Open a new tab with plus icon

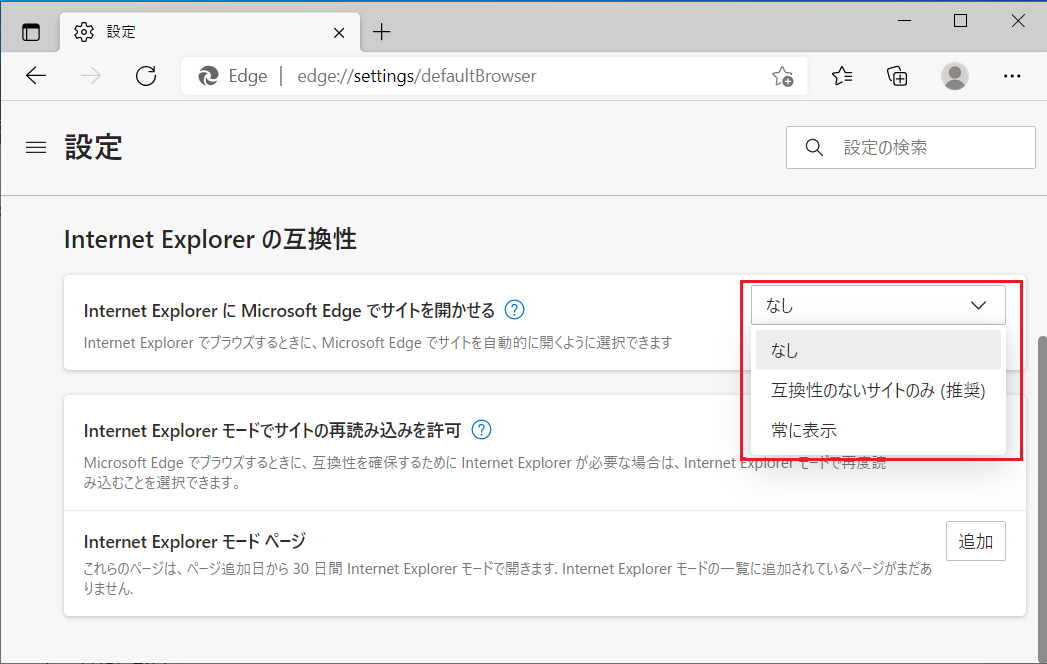pyautogui.click(x=381, y=31)
